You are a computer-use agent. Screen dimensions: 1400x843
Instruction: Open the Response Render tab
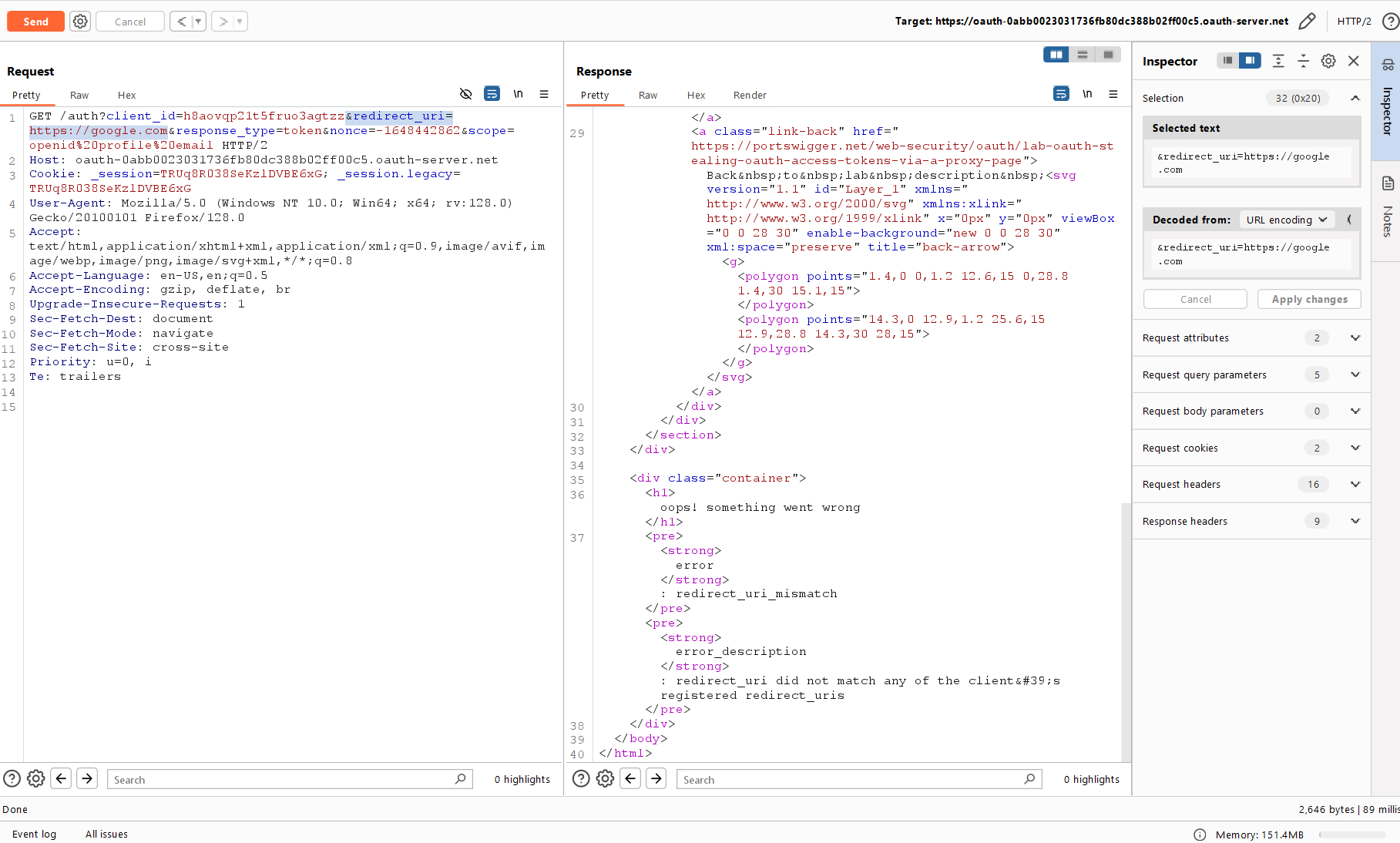750,96
